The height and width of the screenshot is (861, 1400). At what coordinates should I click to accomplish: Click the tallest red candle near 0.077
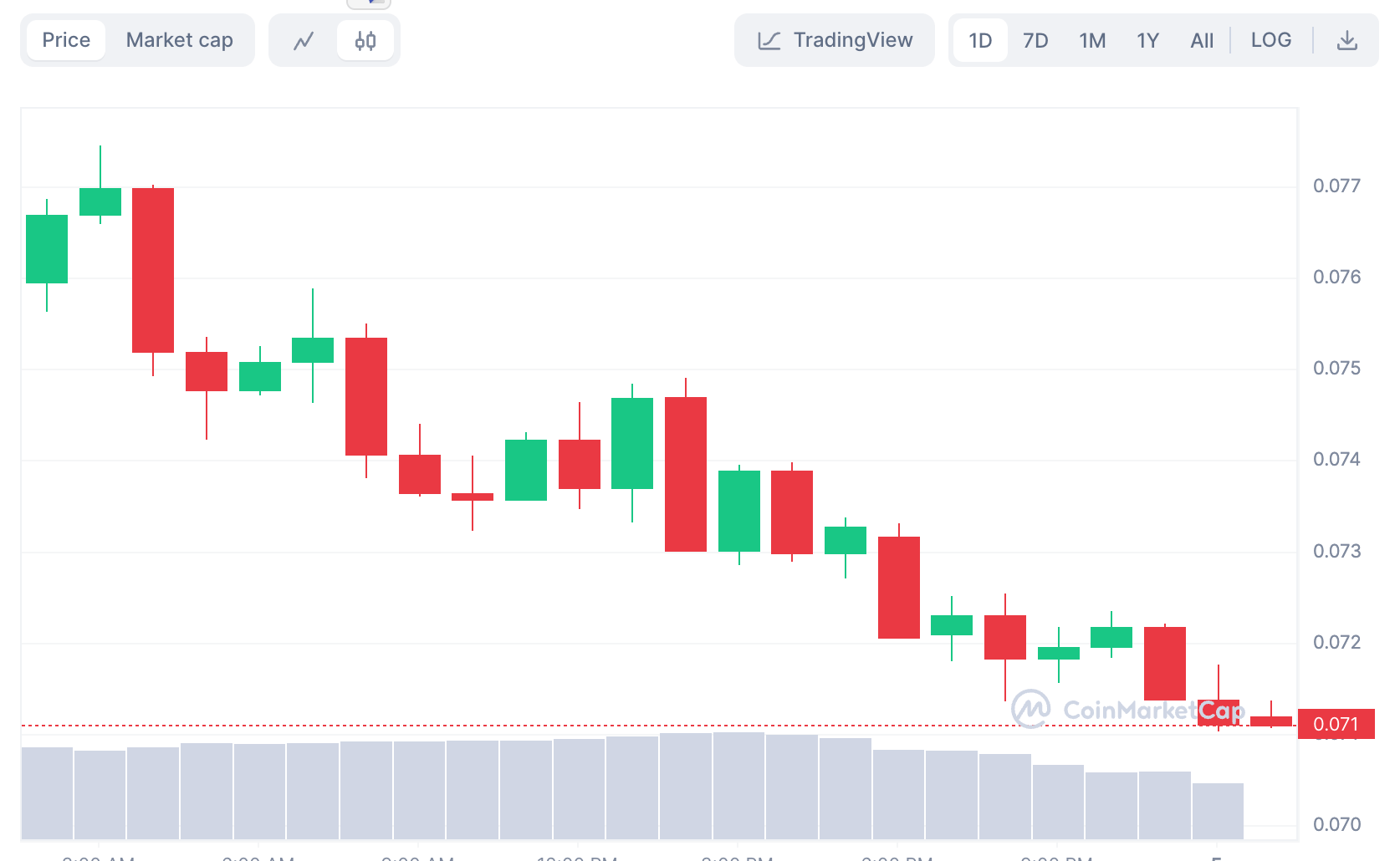[153, 270]
